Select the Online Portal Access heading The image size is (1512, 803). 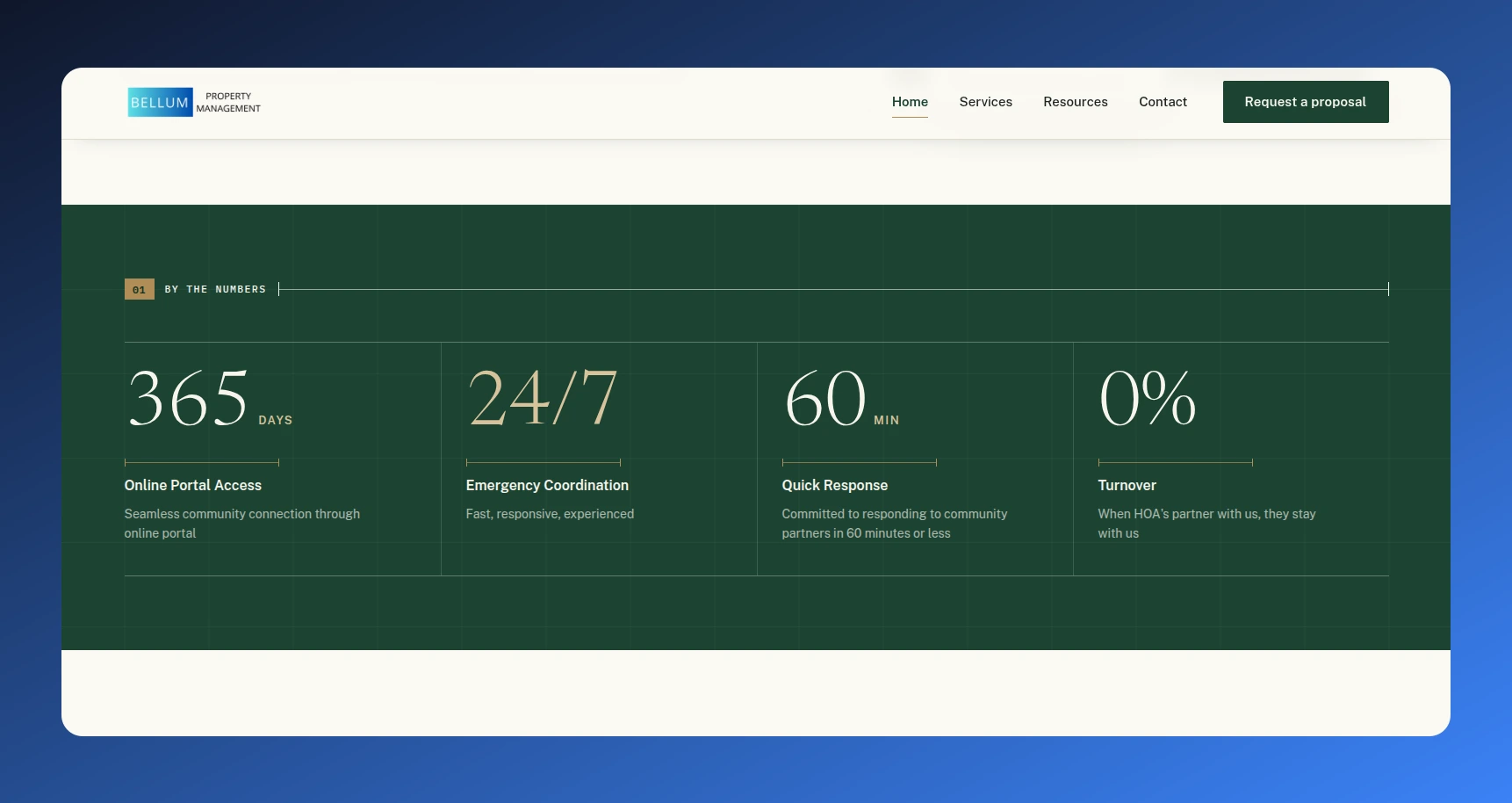[x=193, y=485]
